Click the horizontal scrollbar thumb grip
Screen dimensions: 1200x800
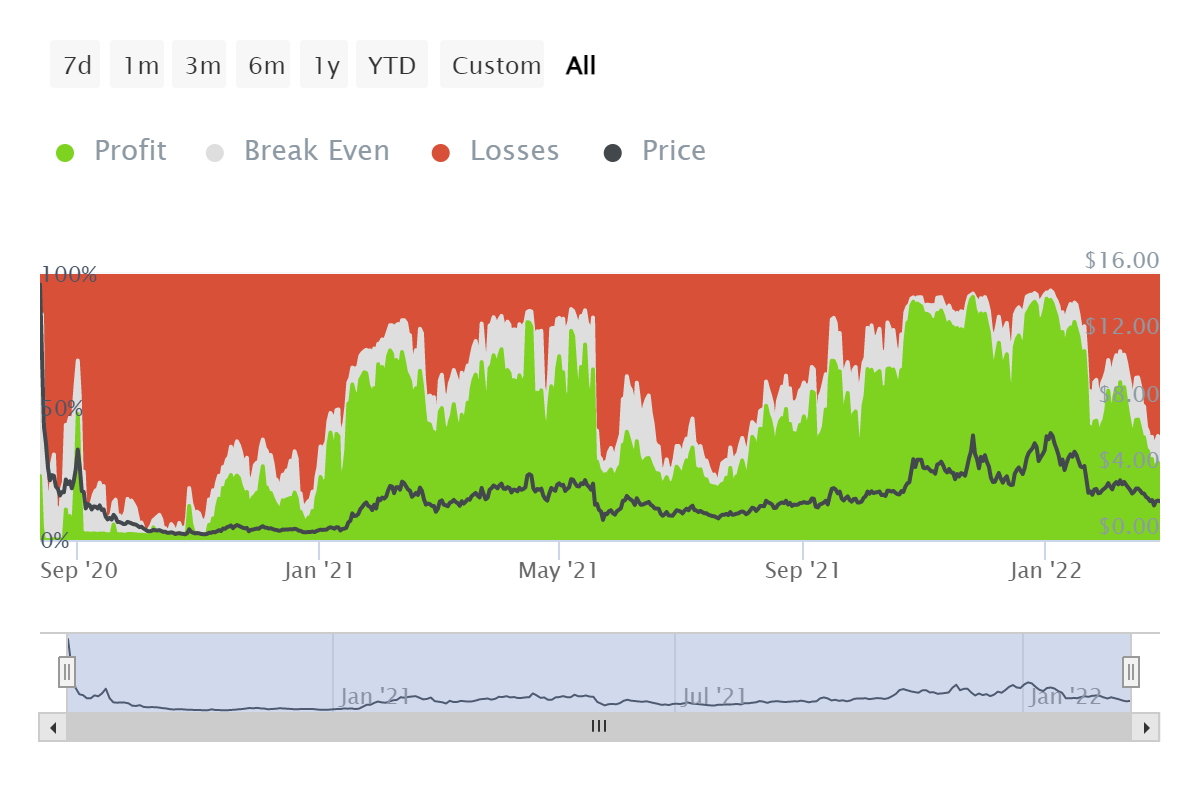pyautogui.click(x=599, y=727)
